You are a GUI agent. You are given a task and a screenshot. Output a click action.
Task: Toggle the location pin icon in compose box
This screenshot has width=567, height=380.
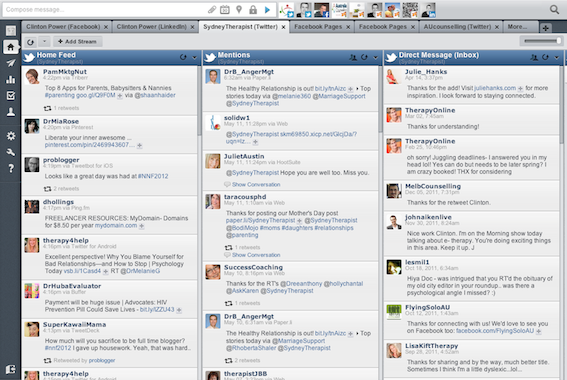coord(239,10)
